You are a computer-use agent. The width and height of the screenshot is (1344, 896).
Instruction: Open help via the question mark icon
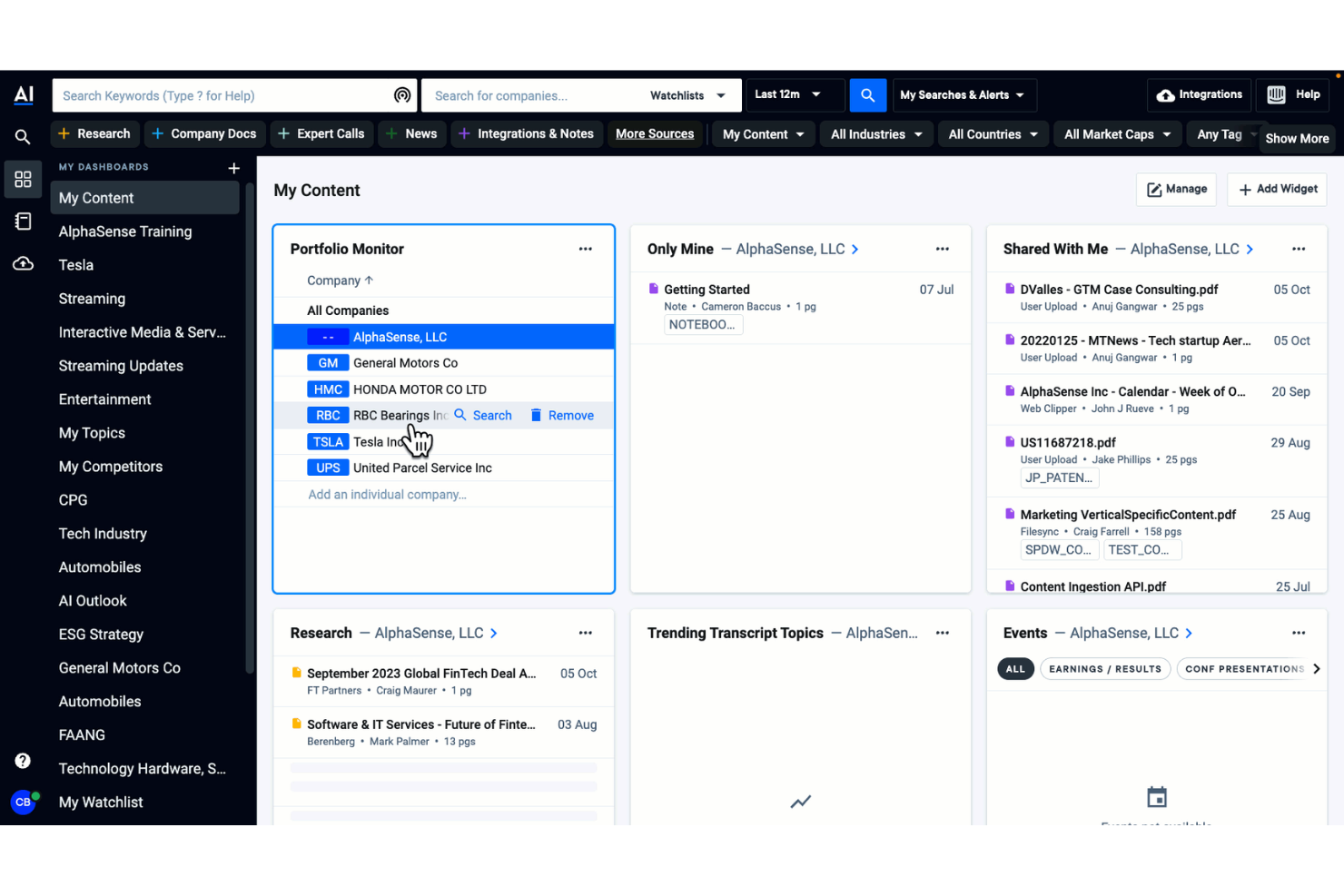23,760
